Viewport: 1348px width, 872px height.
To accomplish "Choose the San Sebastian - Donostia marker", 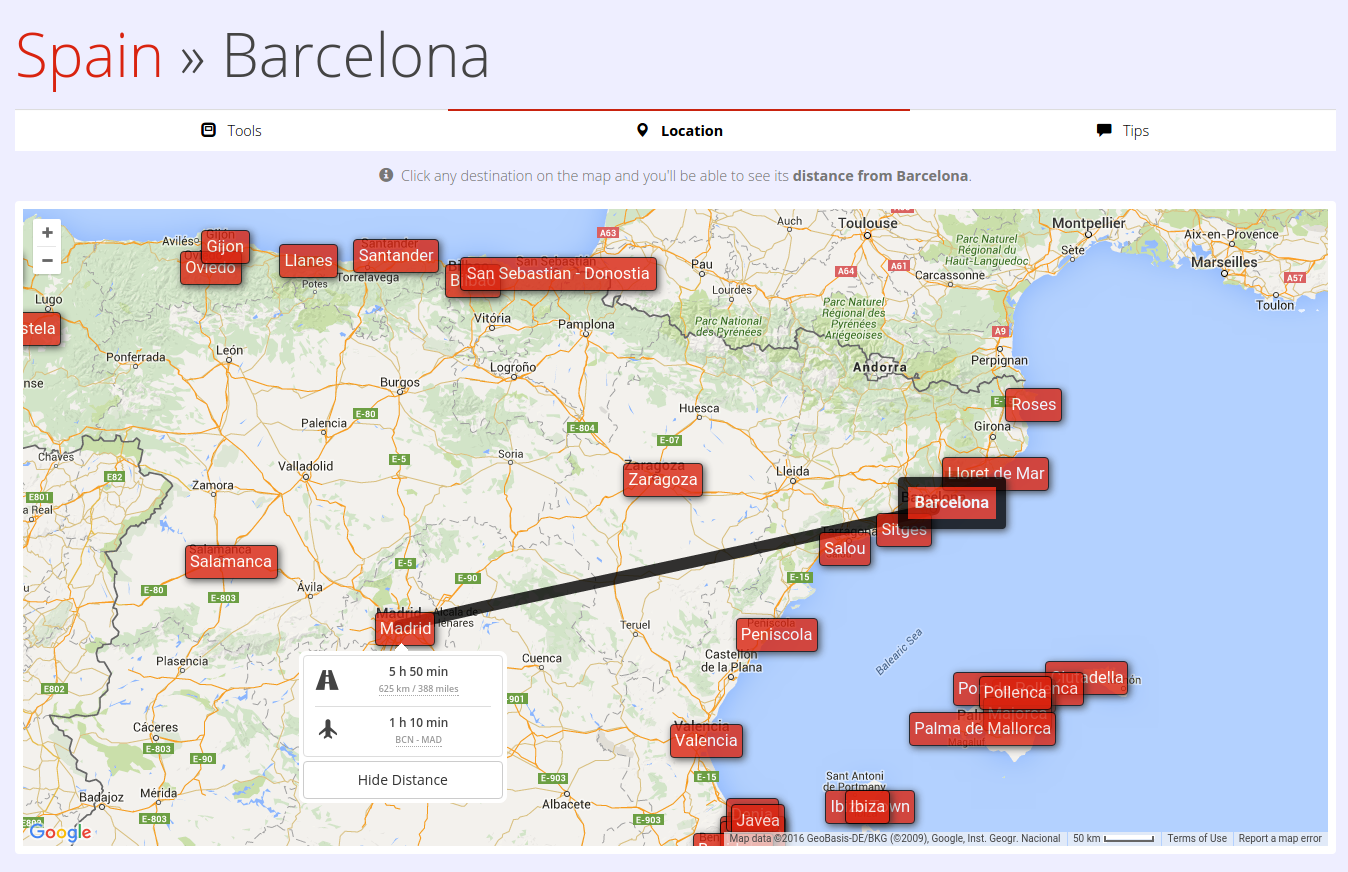I will pyautogui.click(x=558, y=274).
